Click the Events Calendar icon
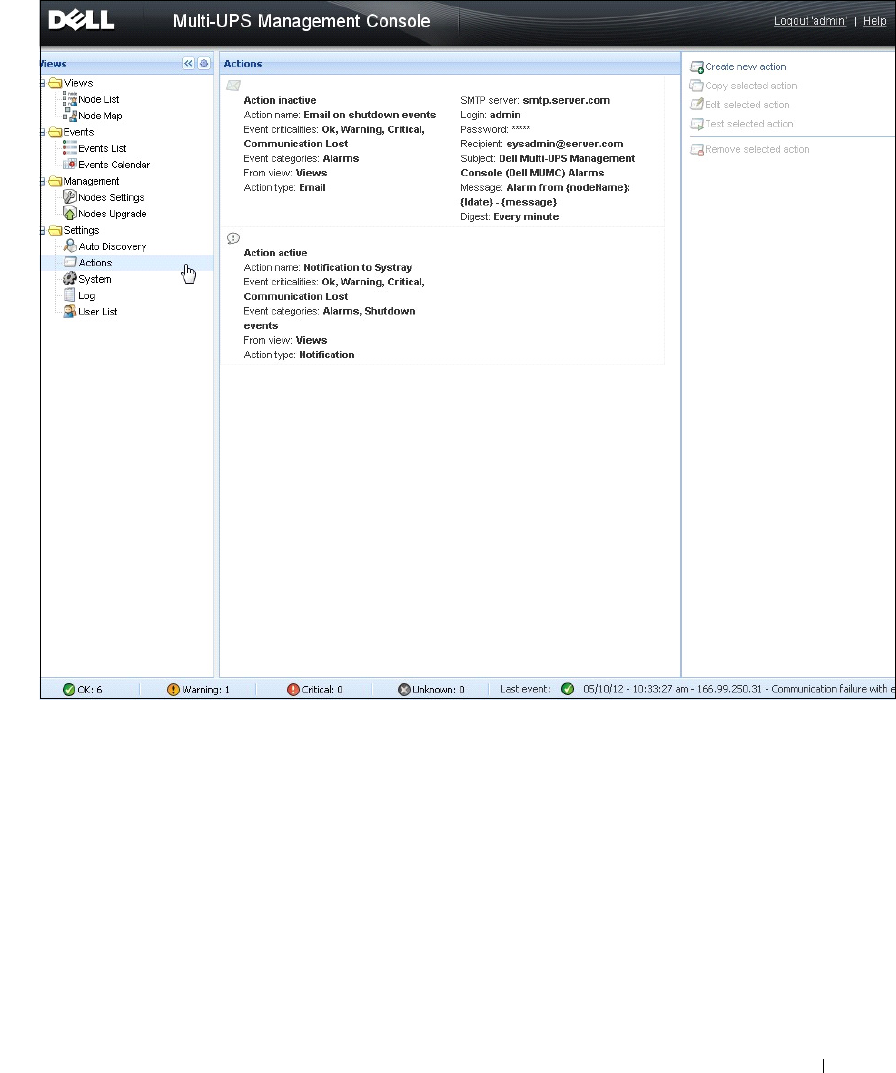This screenshot has height=1073, width=896. point(70,164)
